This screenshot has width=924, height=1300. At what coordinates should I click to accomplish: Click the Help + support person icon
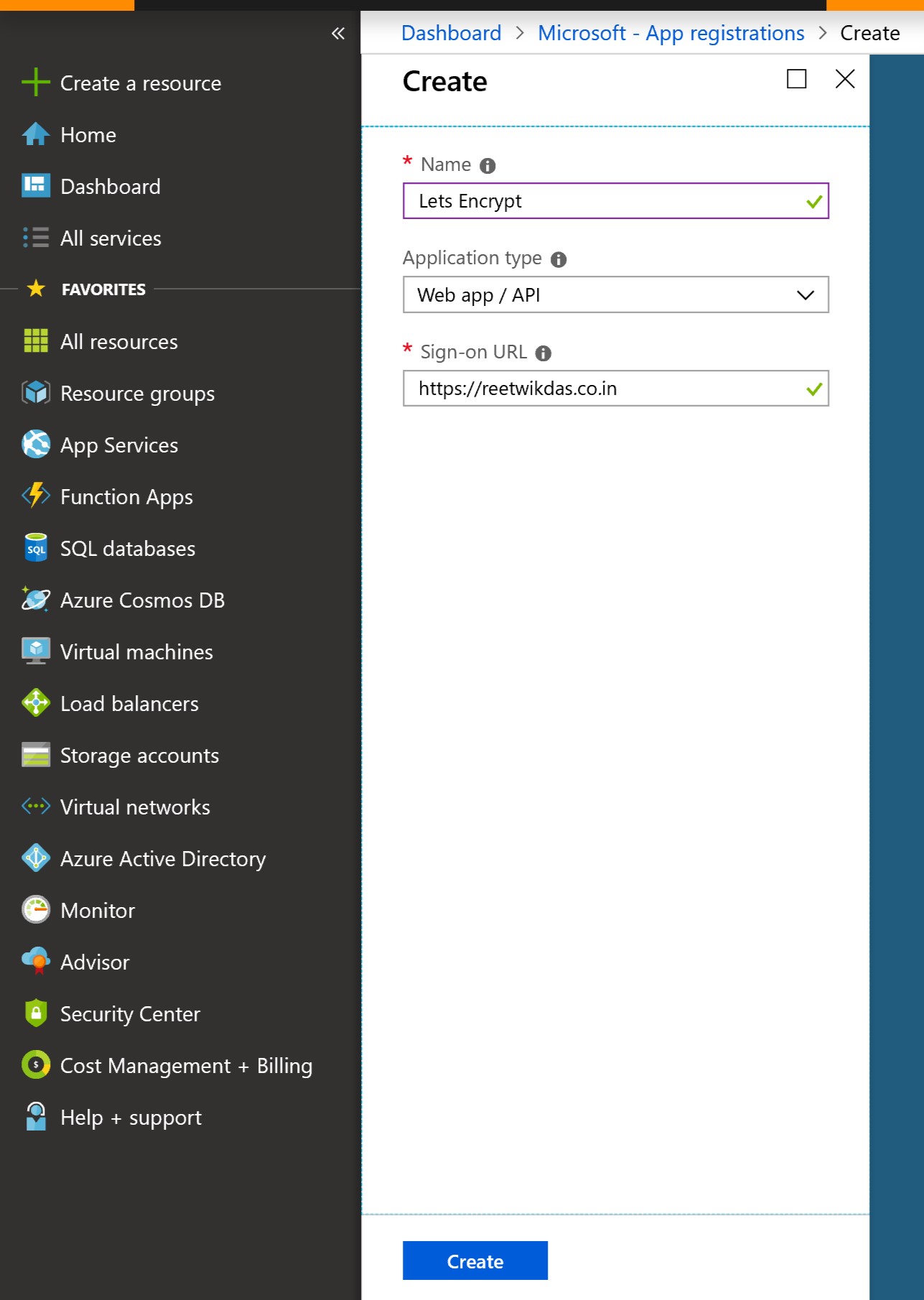(x=36, y=1117)
